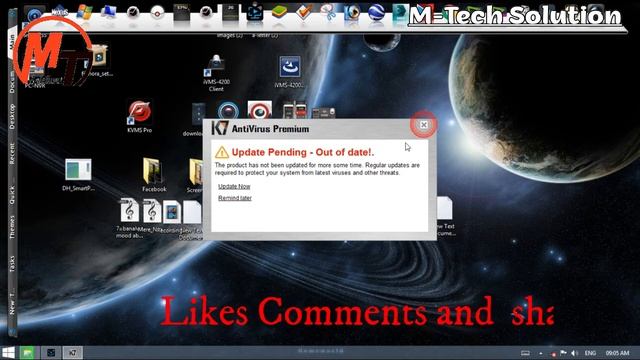This screenshot has height=360, width=640.
Task: Open the first music note file icon
Action: (x=129, y=211)
